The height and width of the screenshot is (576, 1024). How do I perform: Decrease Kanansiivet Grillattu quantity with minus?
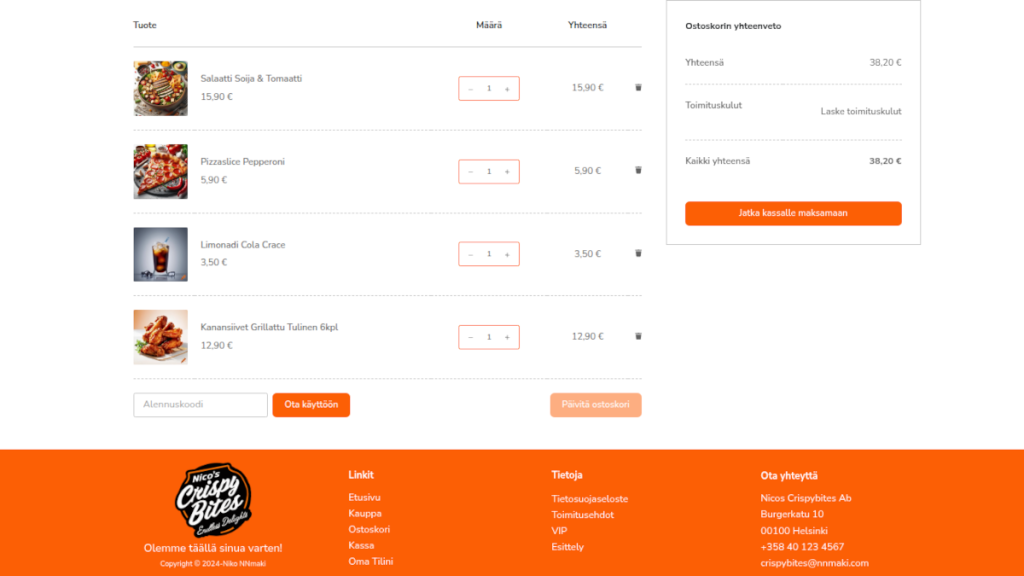point(470,338)
